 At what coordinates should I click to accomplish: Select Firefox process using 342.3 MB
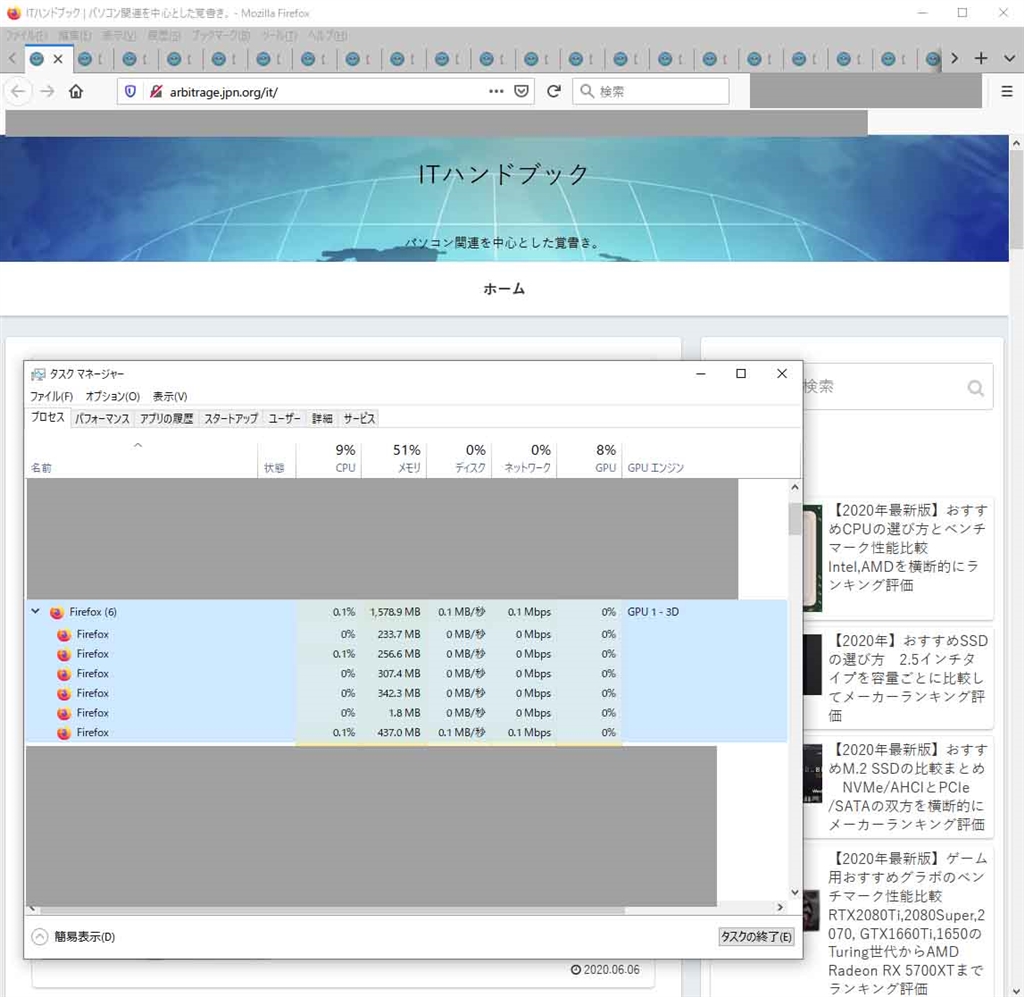tap(406, 693)
